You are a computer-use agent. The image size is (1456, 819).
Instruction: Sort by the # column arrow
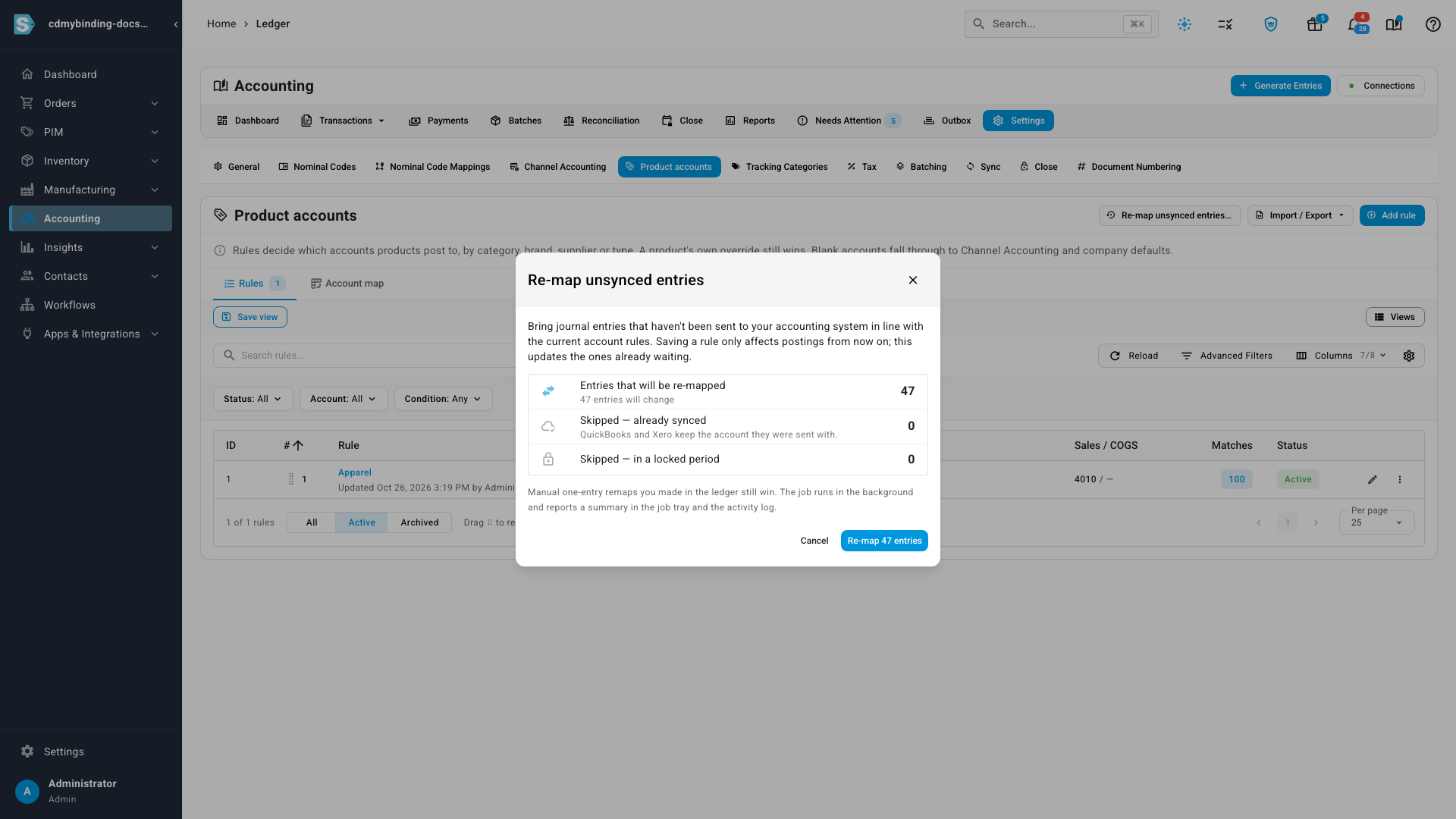pyautogui.click(x=298, y=446)
